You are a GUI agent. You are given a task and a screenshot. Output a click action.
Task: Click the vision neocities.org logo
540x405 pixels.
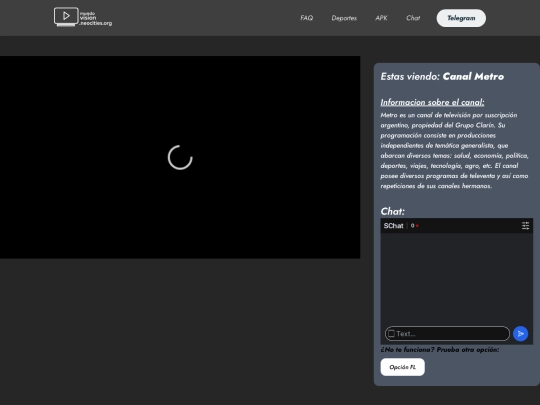pos(83,17)
